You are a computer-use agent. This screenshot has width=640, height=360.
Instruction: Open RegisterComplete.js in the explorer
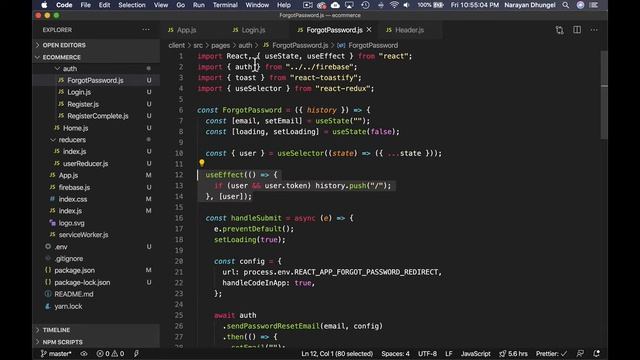[98, 116]
